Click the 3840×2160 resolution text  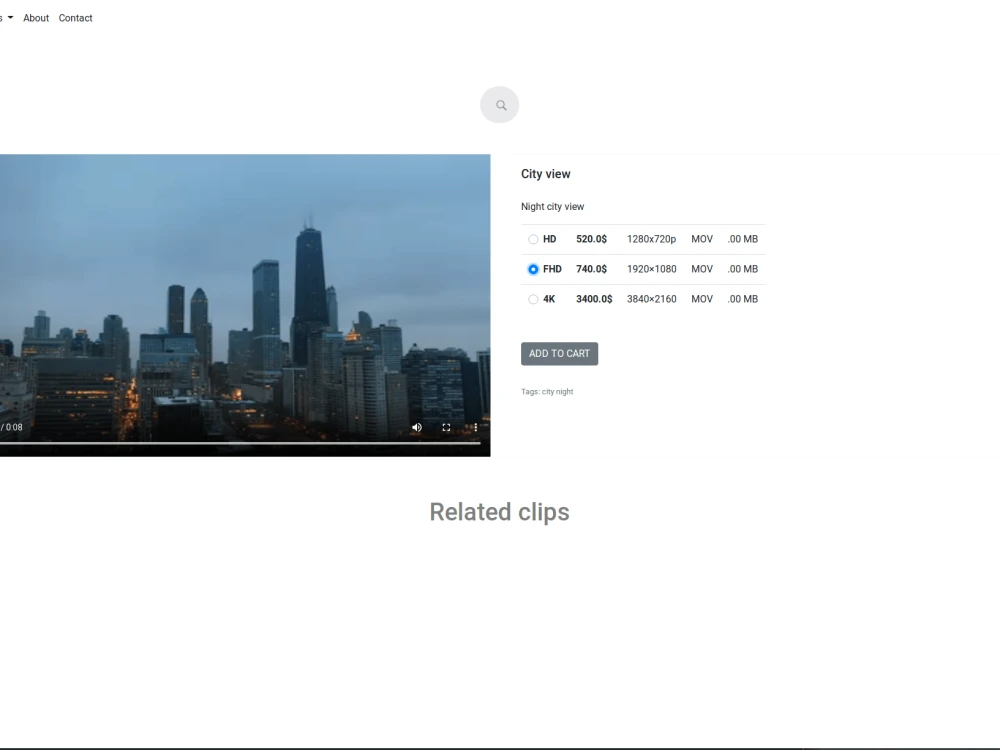point(651,299)
